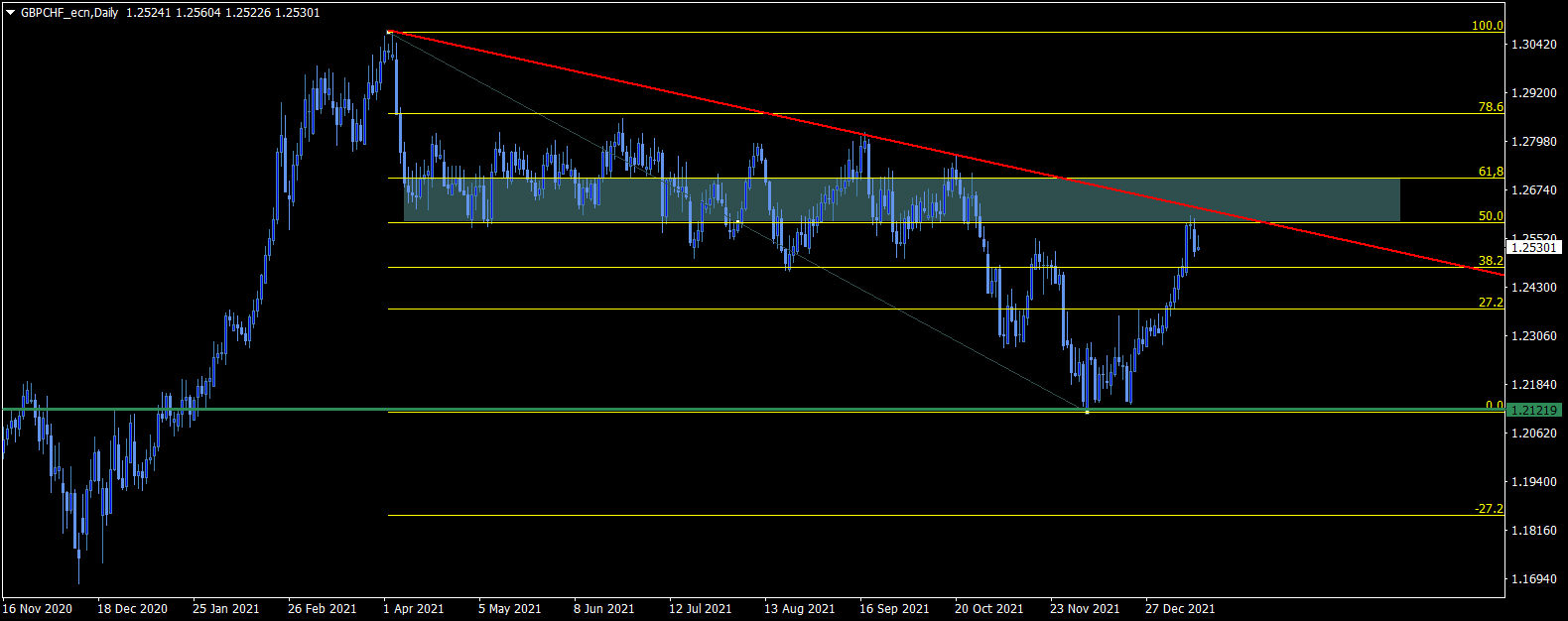Click price scale value 1.16940
The image size is (1568, 621).
pyautogui.click(x=1532, y=579)
